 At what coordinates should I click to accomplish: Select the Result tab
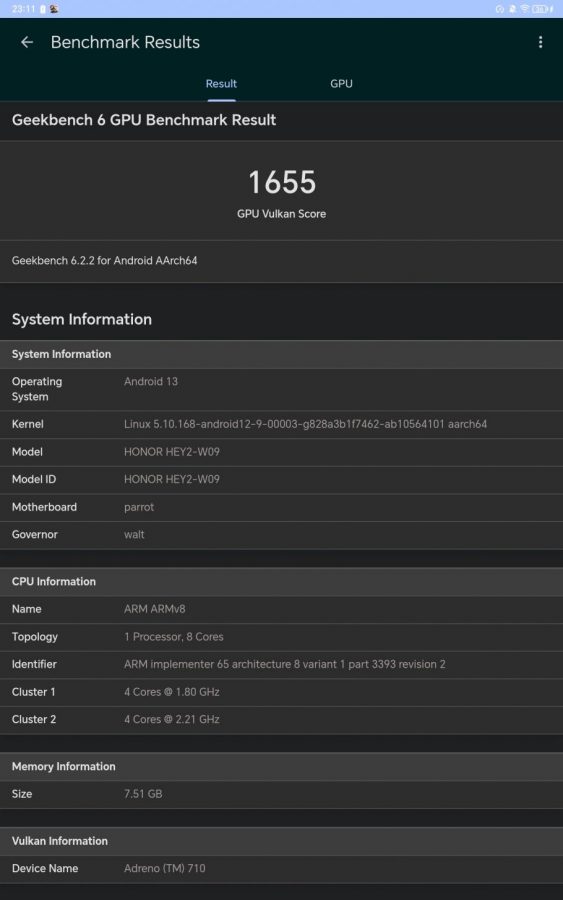(221, 84)
